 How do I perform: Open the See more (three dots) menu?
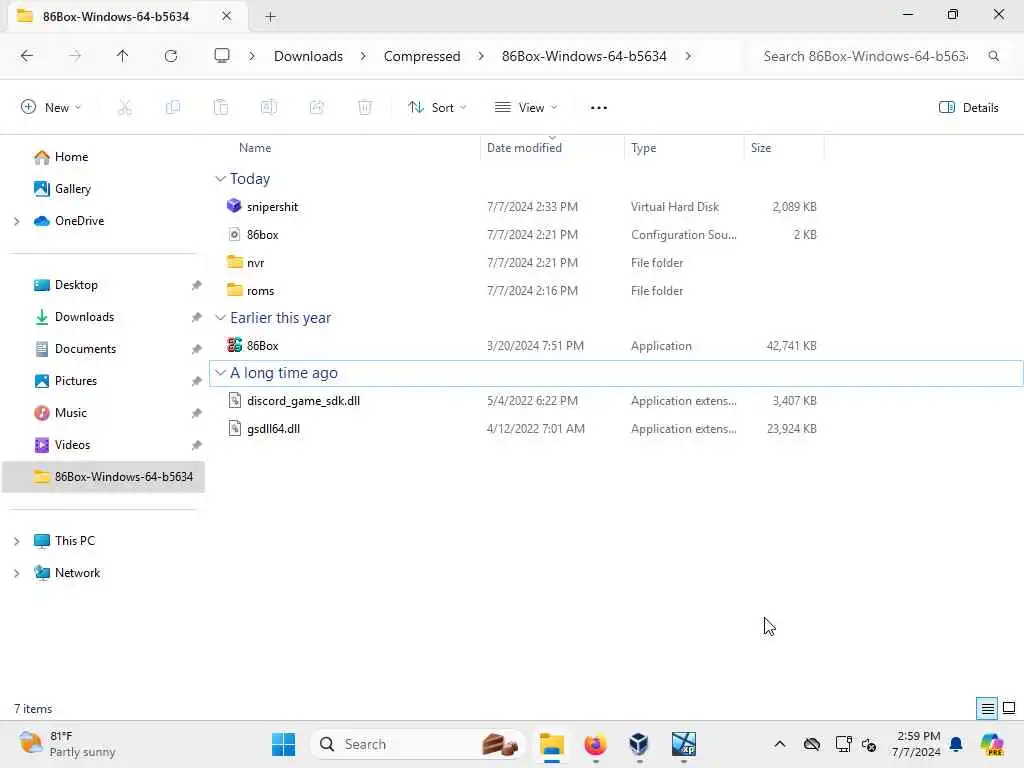click(598, 108)
